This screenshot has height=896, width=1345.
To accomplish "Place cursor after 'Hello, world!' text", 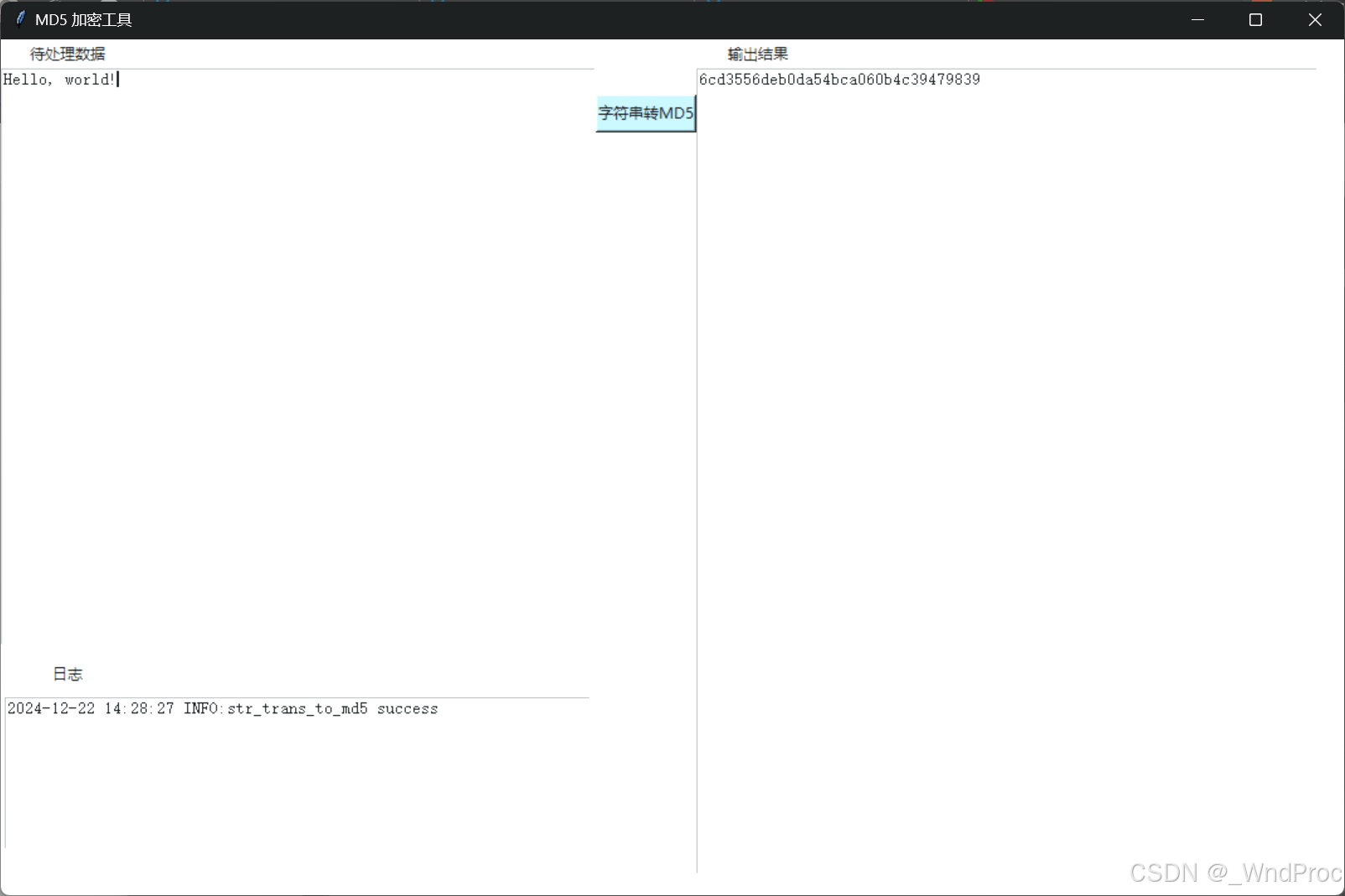I will tap(119, 80).
